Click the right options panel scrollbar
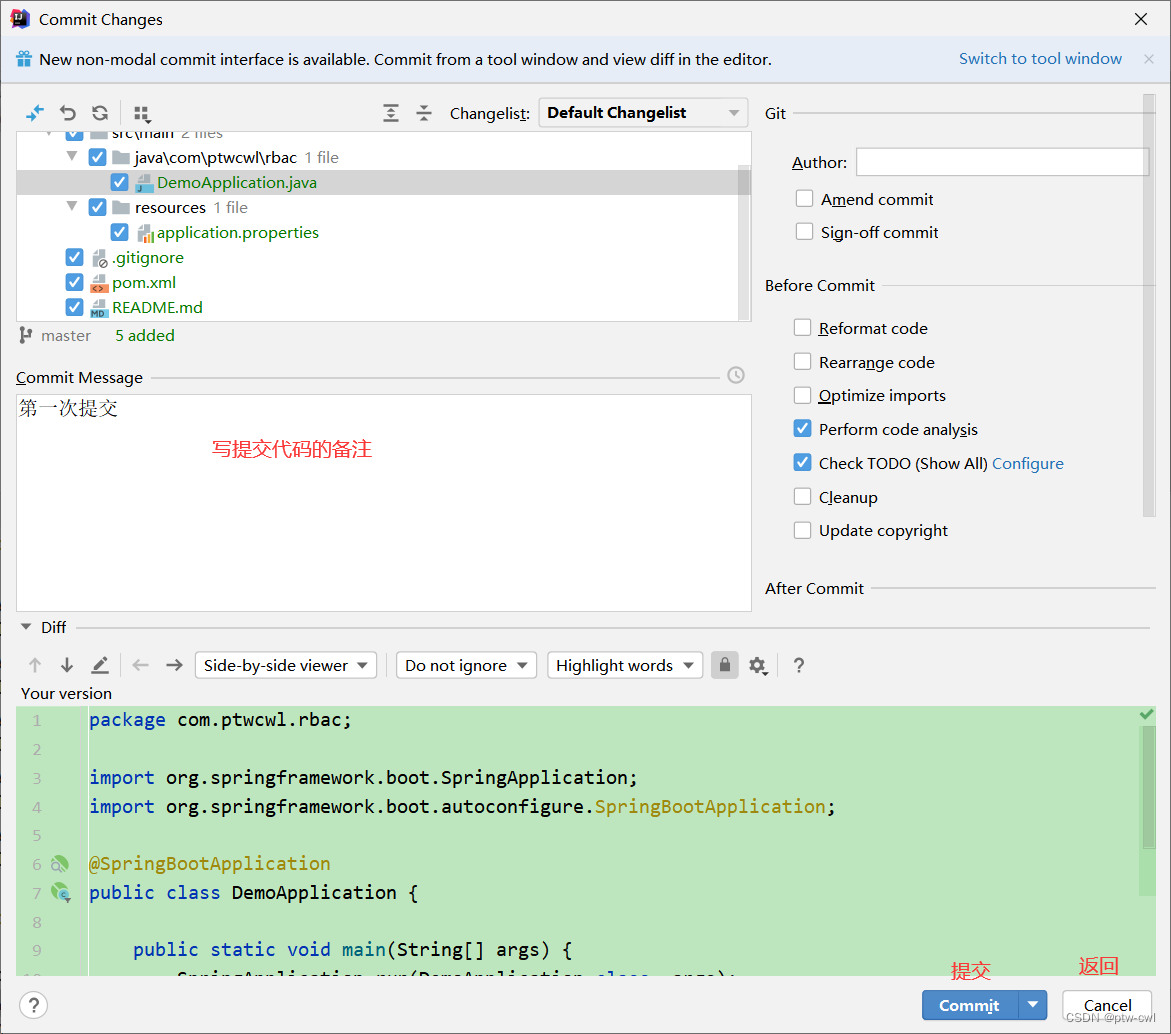 [x=1149, y=305]
